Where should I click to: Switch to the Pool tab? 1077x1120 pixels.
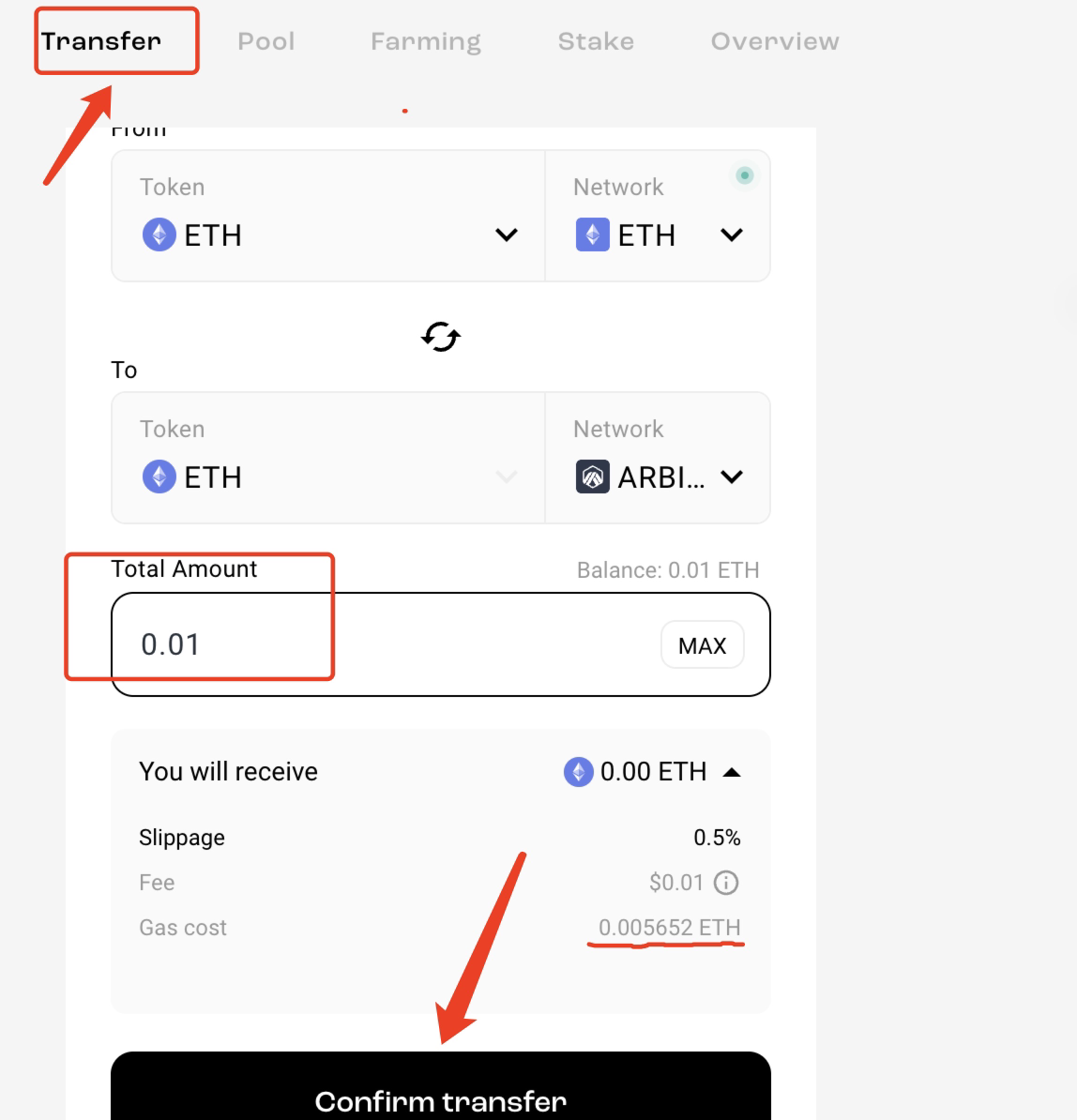point(265,41)
